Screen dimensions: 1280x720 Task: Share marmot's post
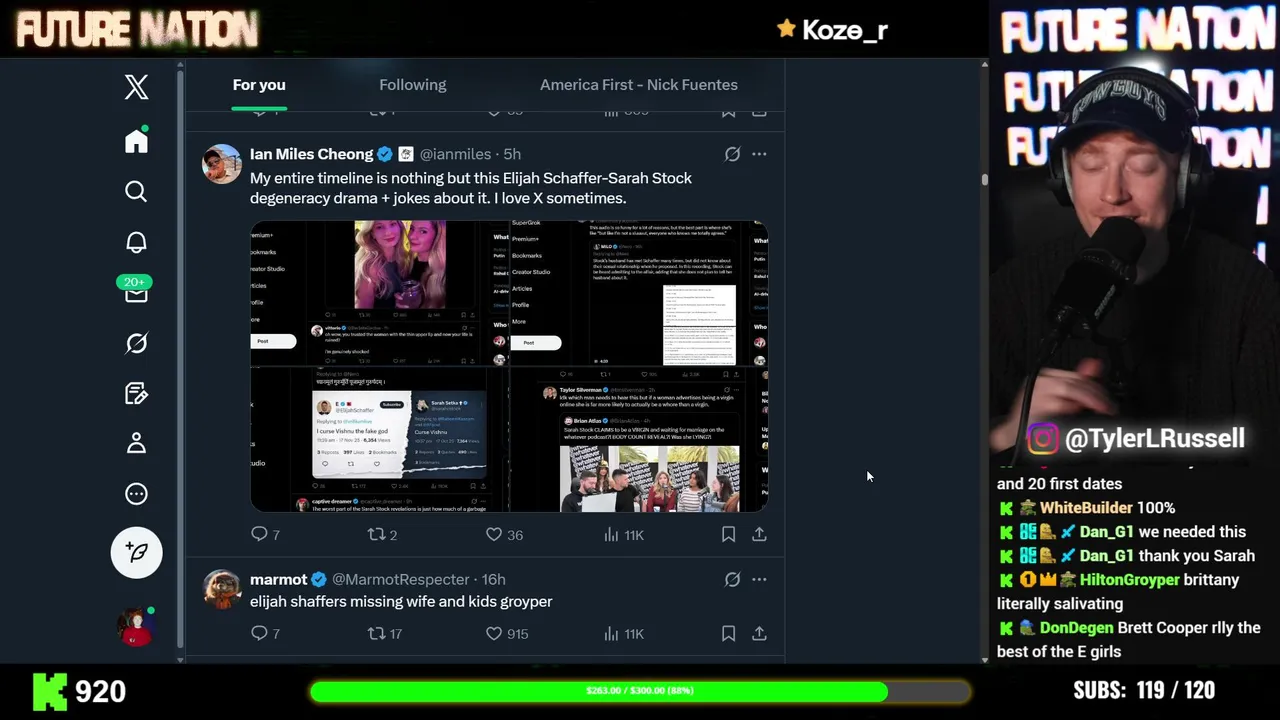pyautogui.click(x=759, y=633)
